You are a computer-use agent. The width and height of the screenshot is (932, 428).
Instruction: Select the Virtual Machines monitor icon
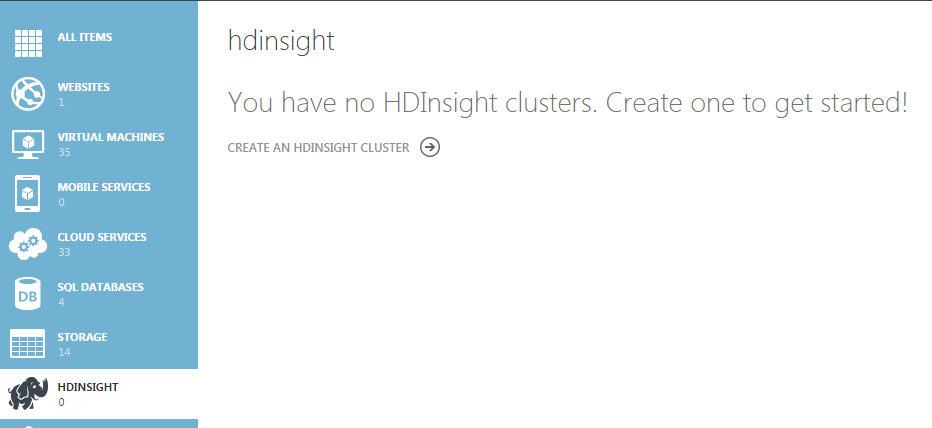28,144
